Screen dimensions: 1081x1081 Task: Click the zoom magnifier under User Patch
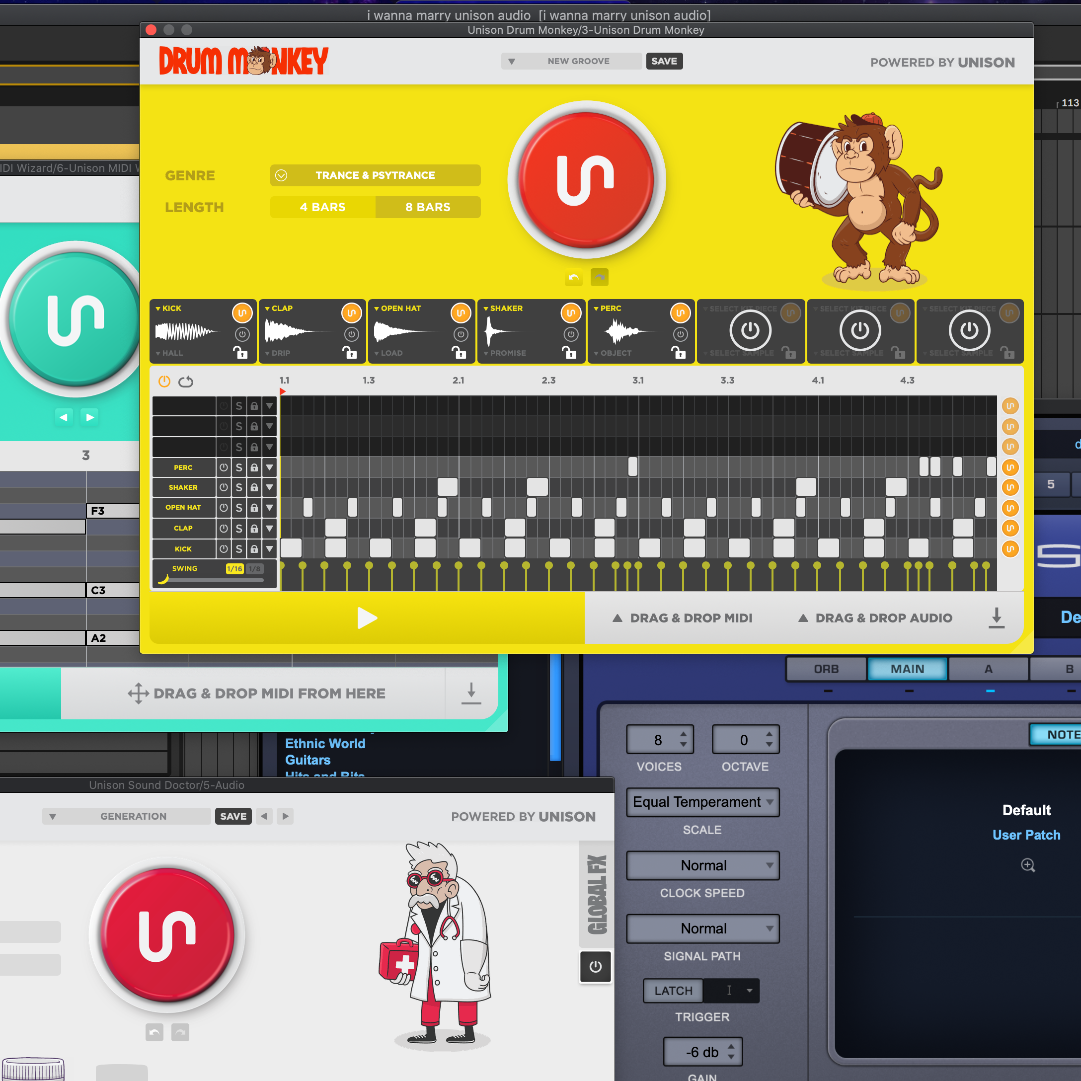1027,865
